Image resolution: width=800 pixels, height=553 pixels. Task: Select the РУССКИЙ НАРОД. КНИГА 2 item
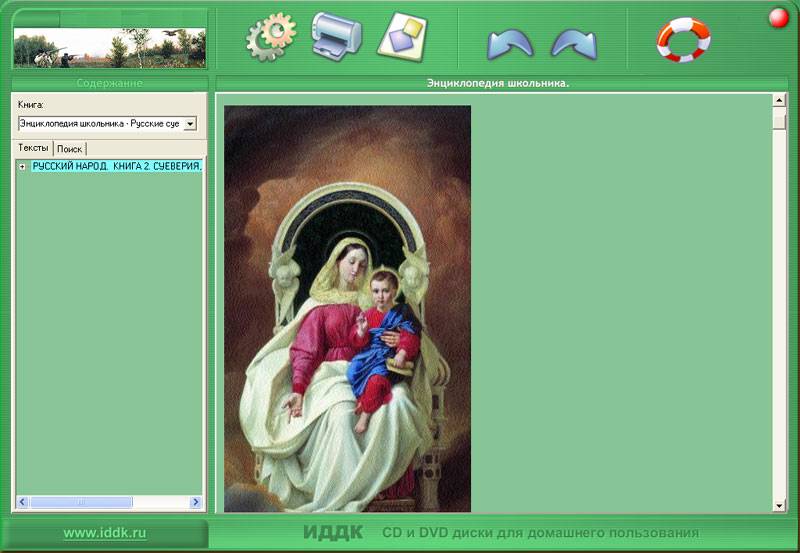pyautogui.click(x=116, y=167)
